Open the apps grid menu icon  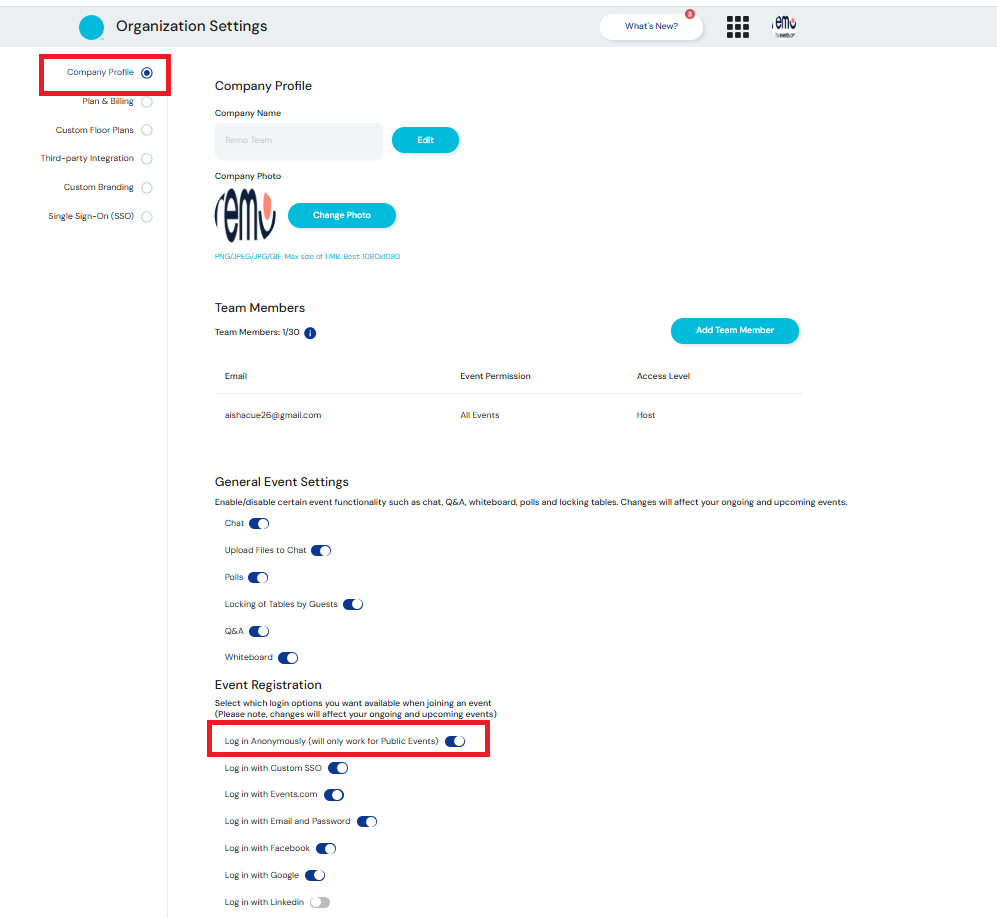738,27
